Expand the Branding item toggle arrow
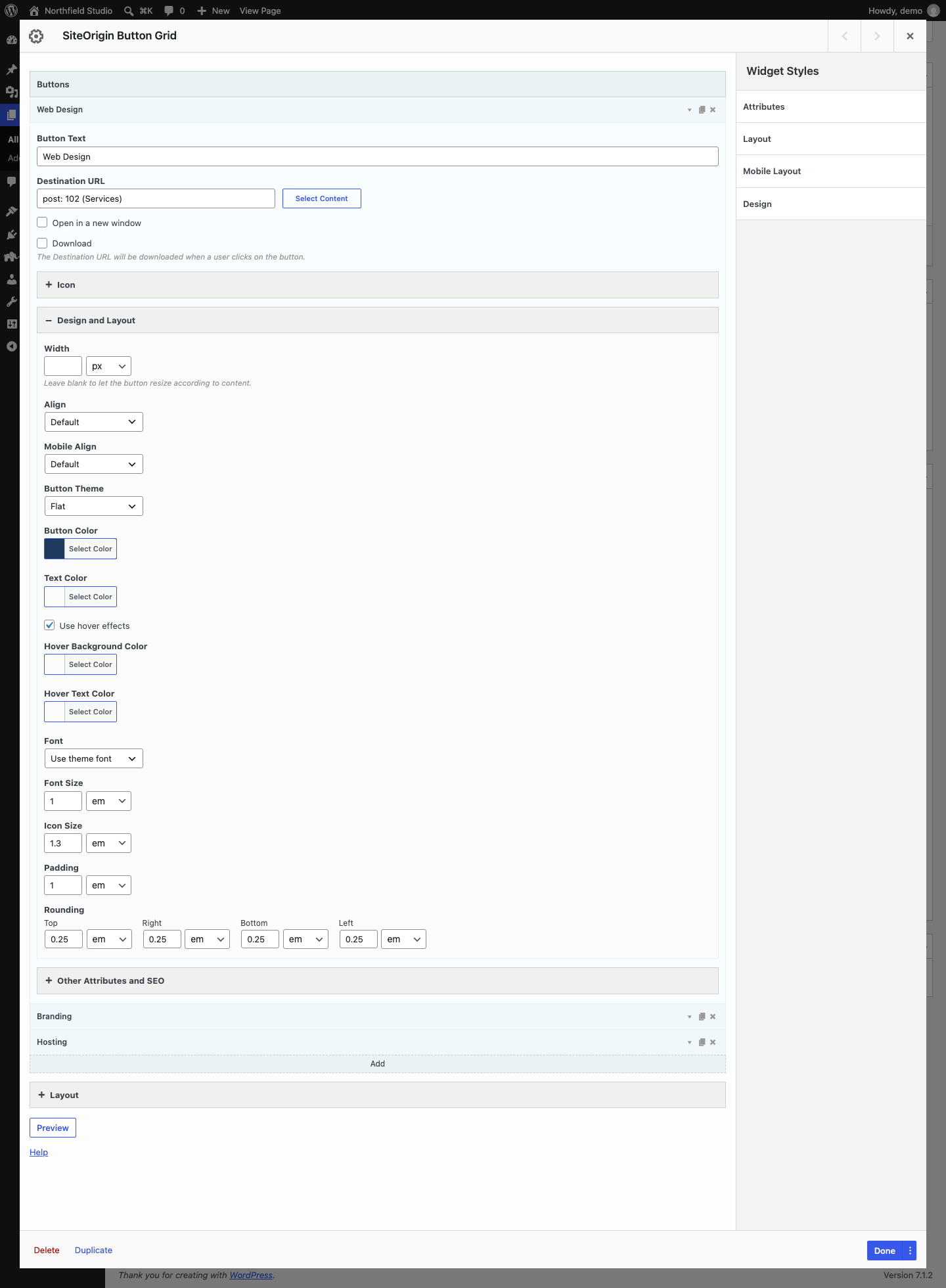 pyautogui.click(x=689, y=1017)
